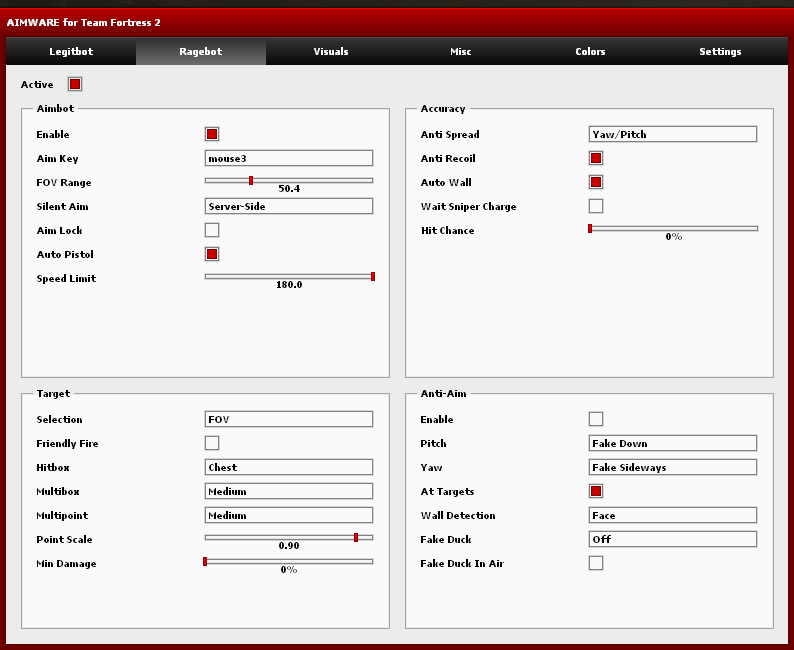Viewport: 794px width, 650px height.
Task: Click the Silent Aim label
Action: (x=62, y=207)
